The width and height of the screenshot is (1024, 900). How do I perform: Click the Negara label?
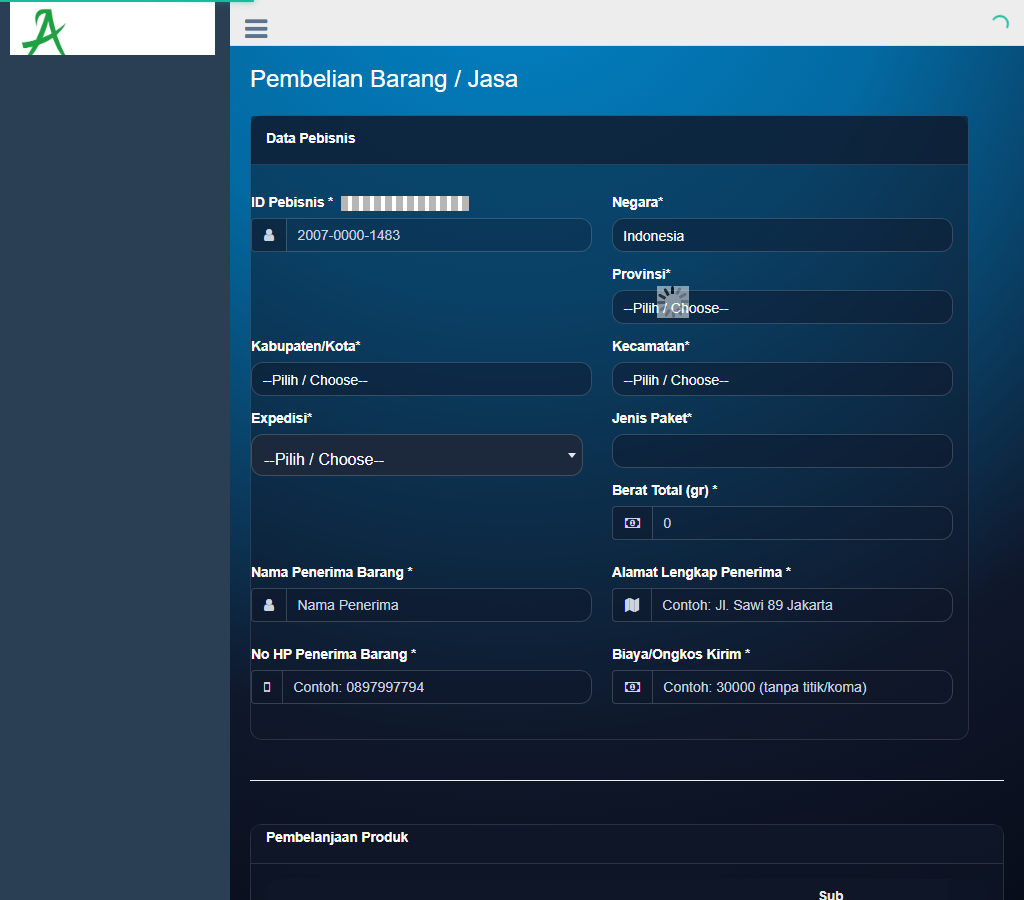coord(637,202)
